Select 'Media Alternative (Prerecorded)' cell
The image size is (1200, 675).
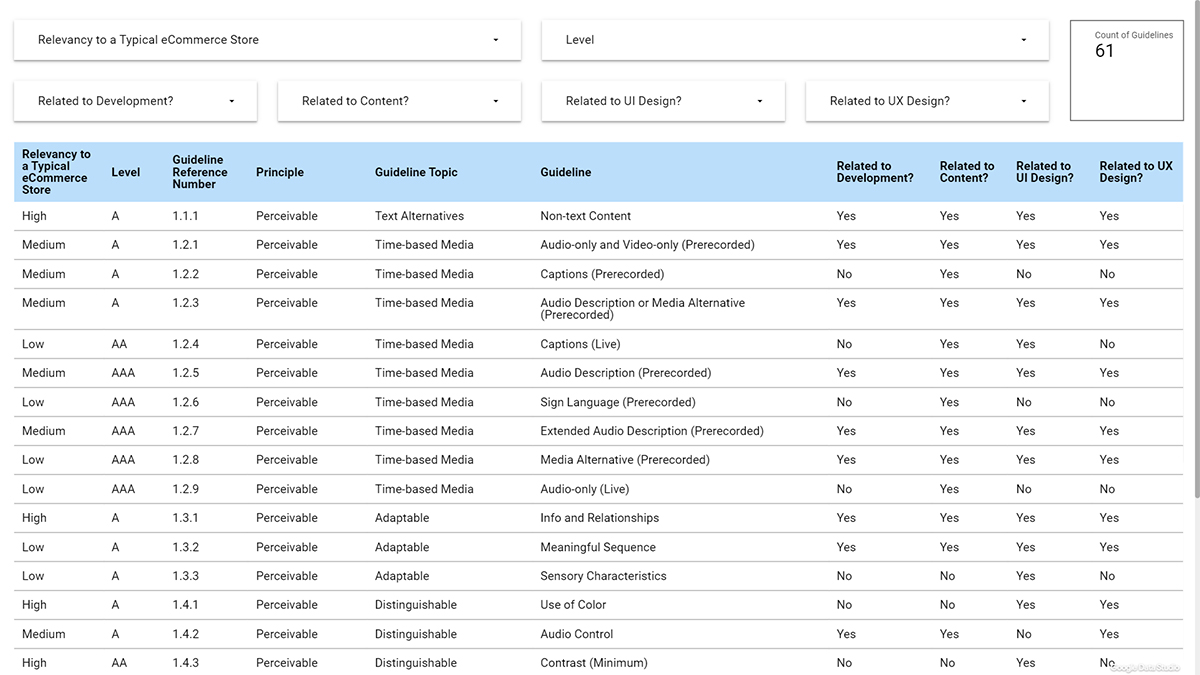625,460
